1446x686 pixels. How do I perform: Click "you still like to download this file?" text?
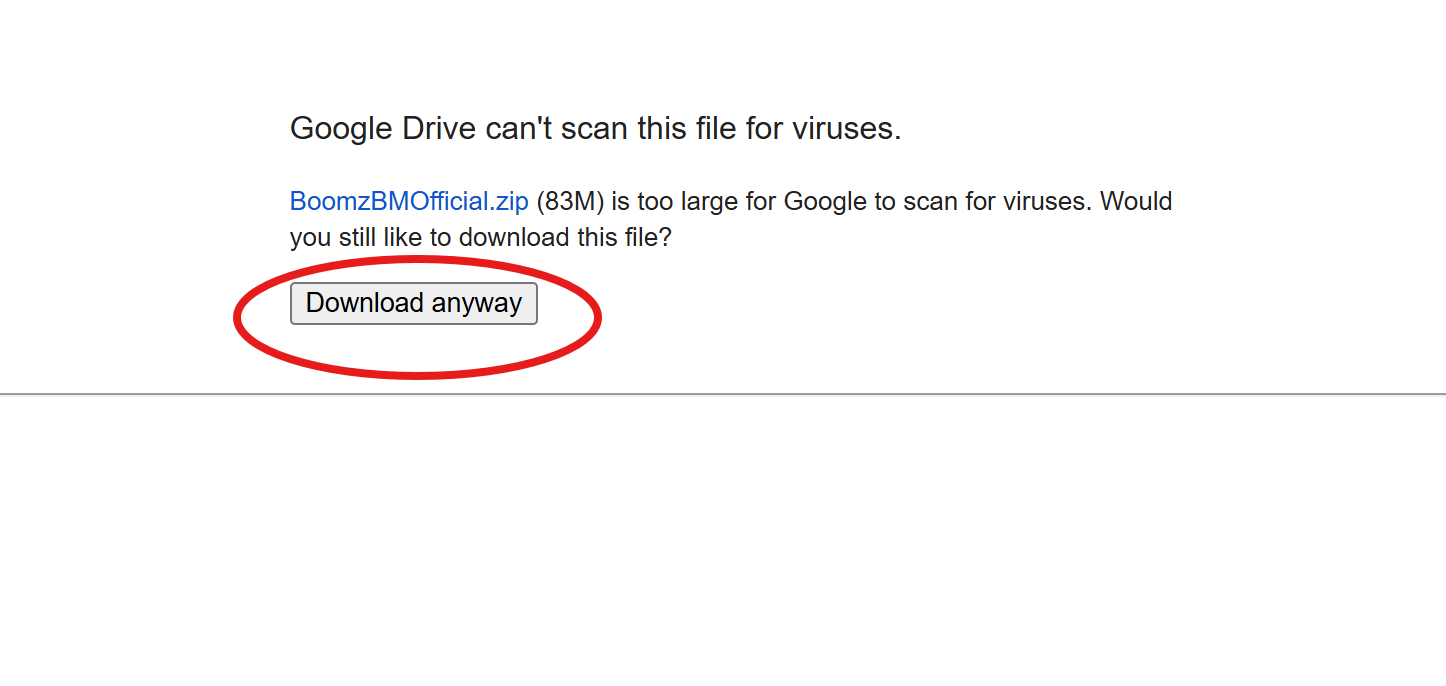click(480, 238)
